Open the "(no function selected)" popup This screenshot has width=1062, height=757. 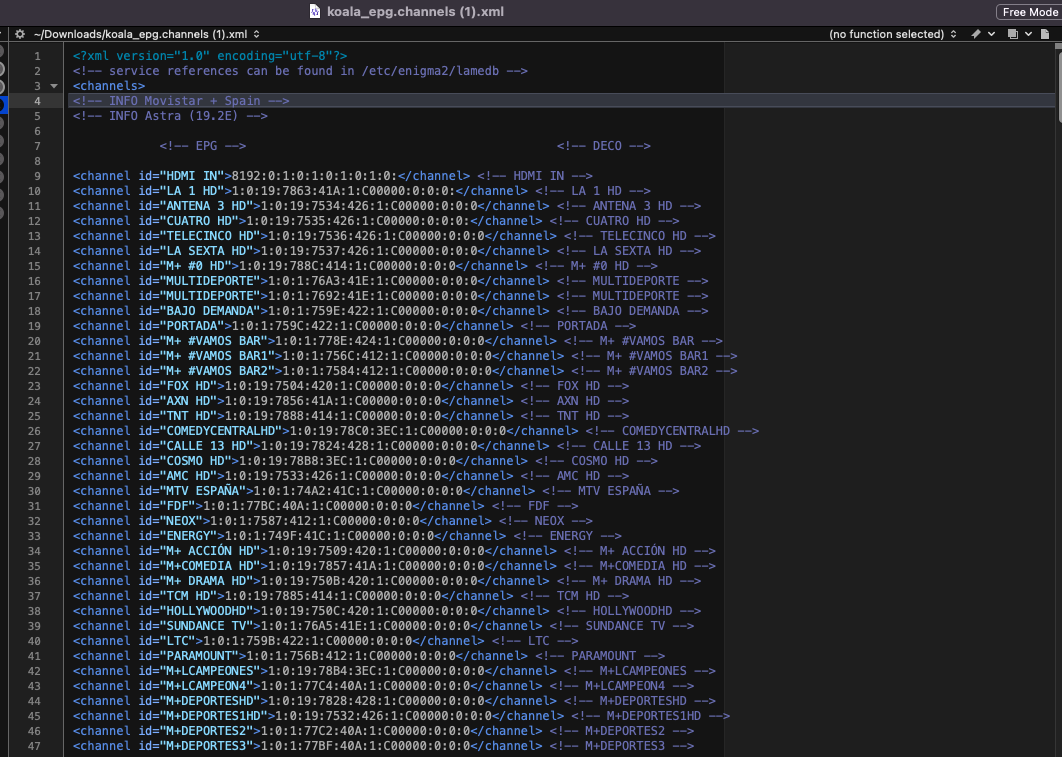coord(892,34)
